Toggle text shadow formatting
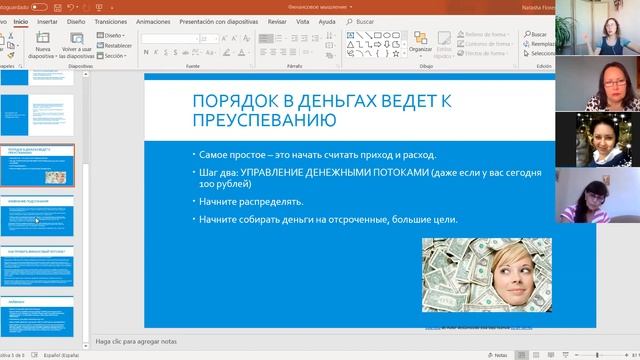 coord(176,52)
